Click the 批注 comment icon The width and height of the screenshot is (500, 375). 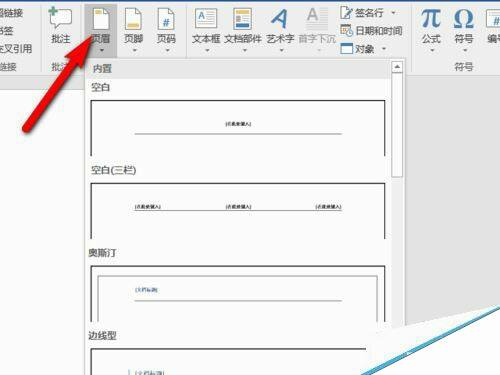[60, 18]
